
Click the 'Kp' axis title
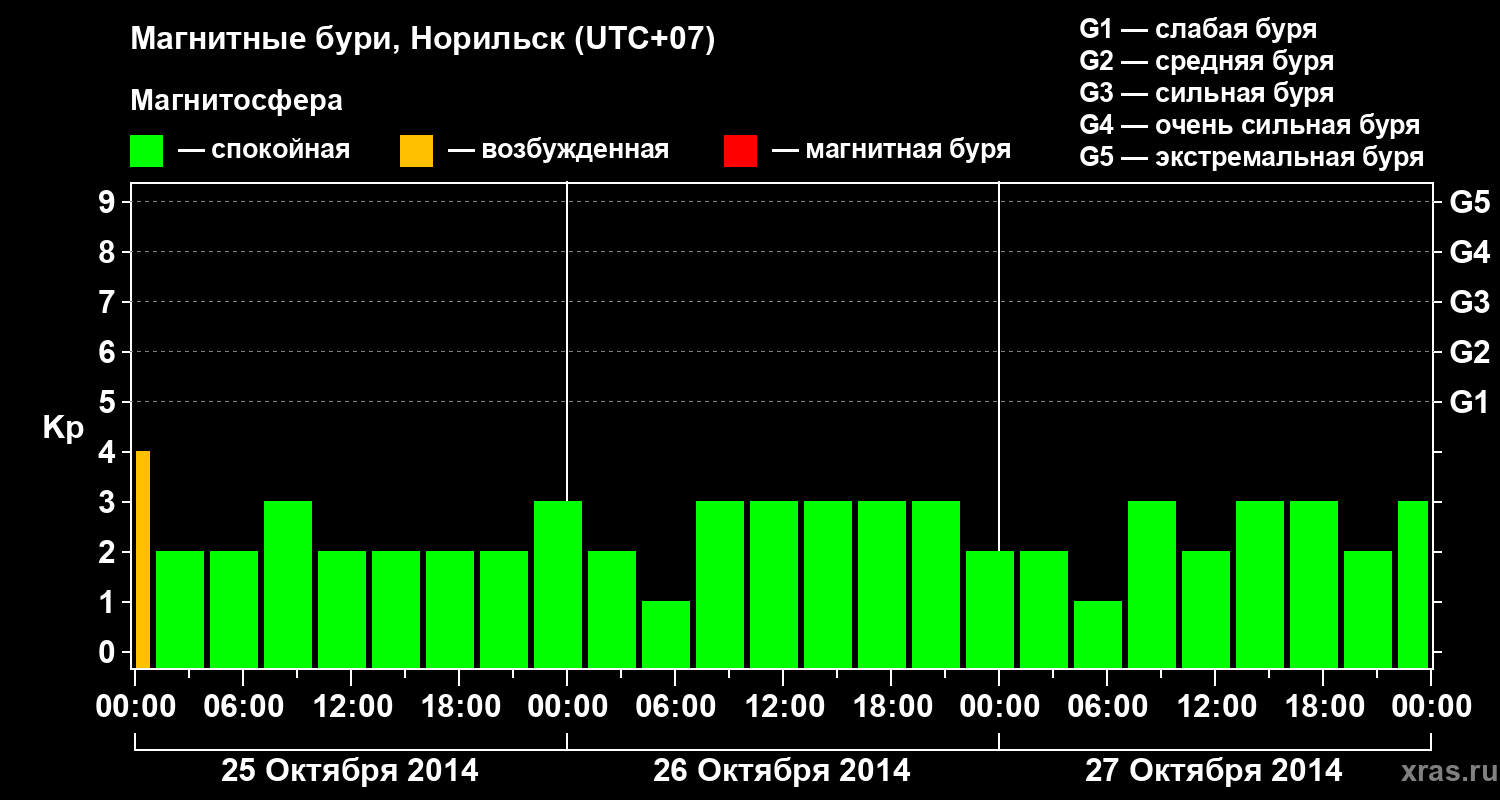coord(63,429)
